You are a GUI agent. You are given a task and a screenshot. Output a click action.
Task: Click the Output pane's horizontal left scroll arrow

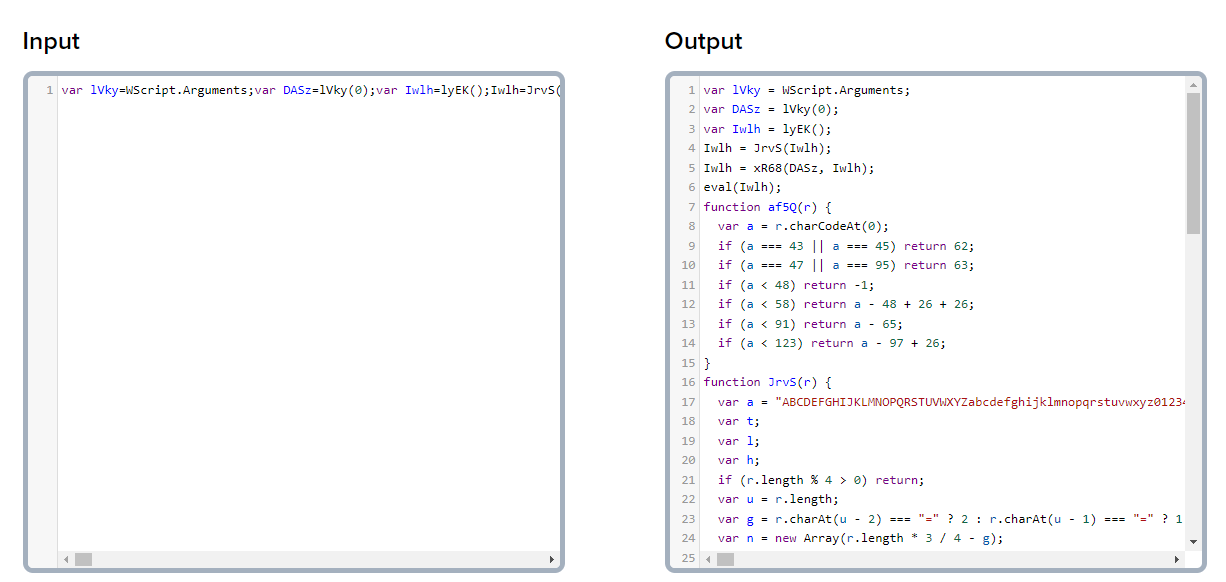[x=709, y=559]
